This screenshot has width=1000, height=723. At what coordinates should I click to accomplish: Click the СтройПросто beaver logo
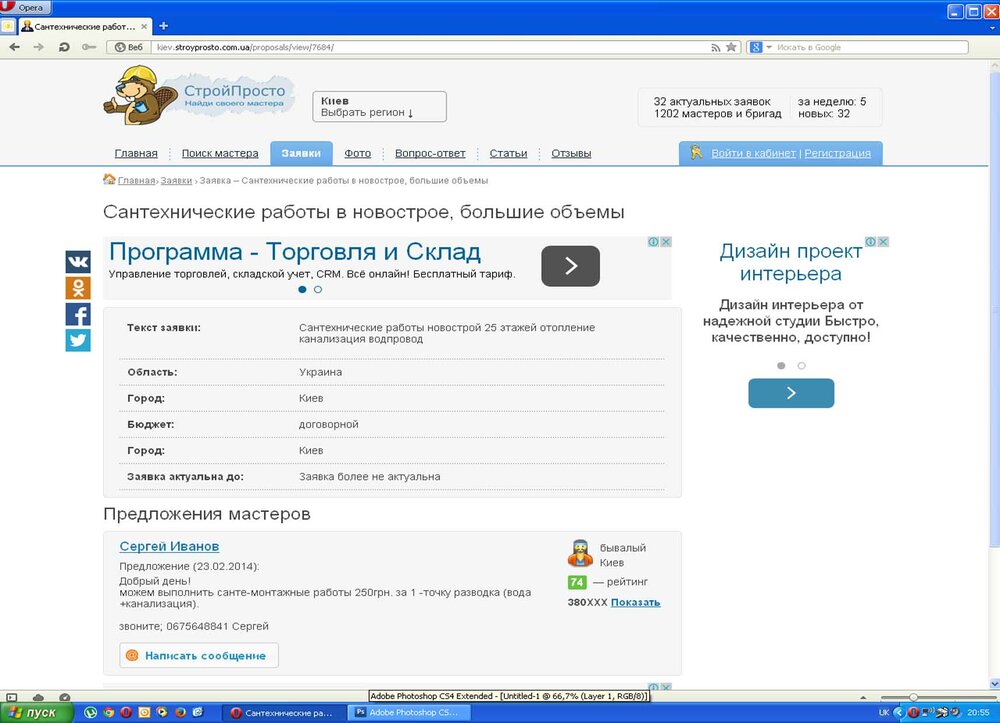click(x=199, y=96)
